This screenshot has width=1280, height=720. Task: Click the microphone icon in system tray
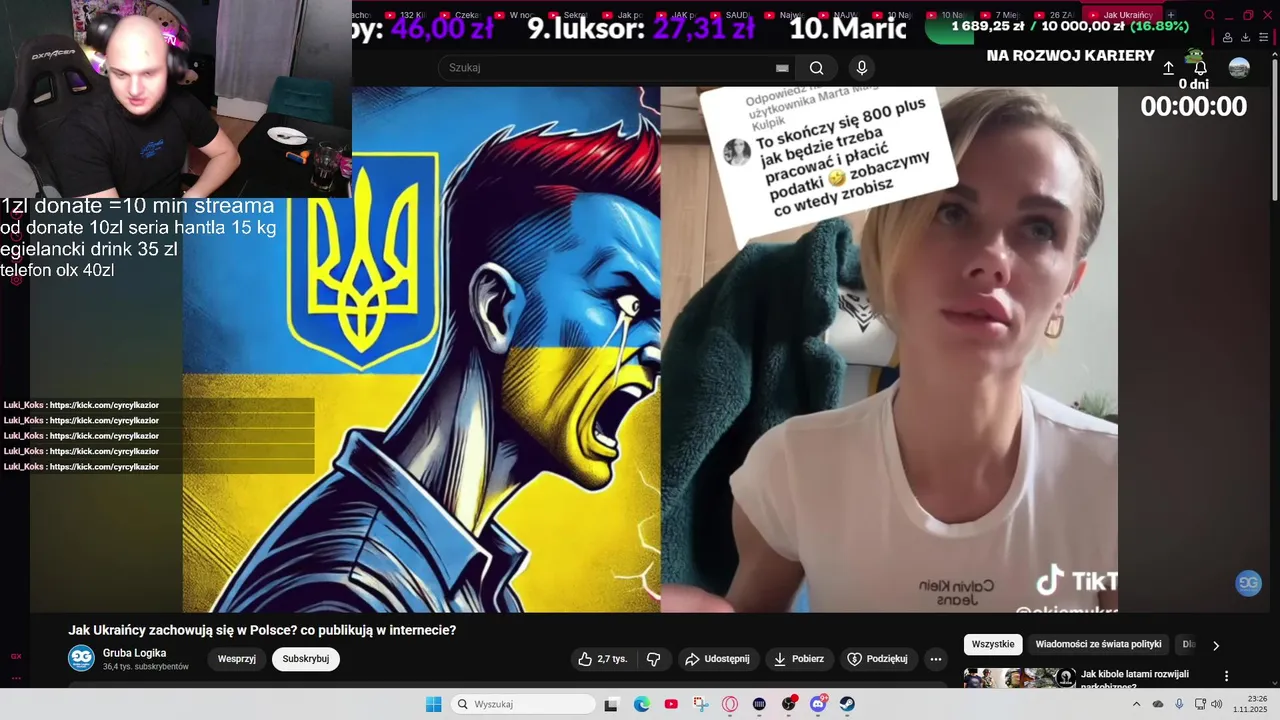click(1179, 704)
